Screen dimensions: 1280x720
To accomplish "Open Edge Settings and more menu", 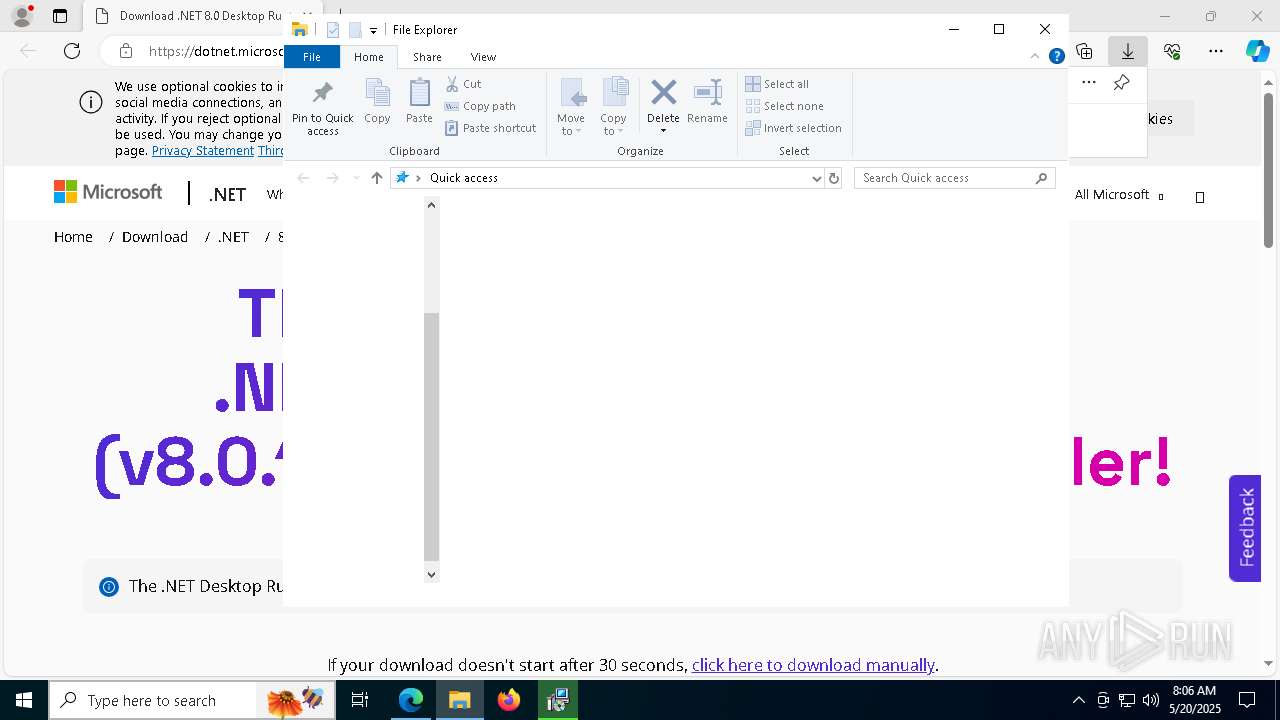I will pyautogui.click(x=1216, y=51).
